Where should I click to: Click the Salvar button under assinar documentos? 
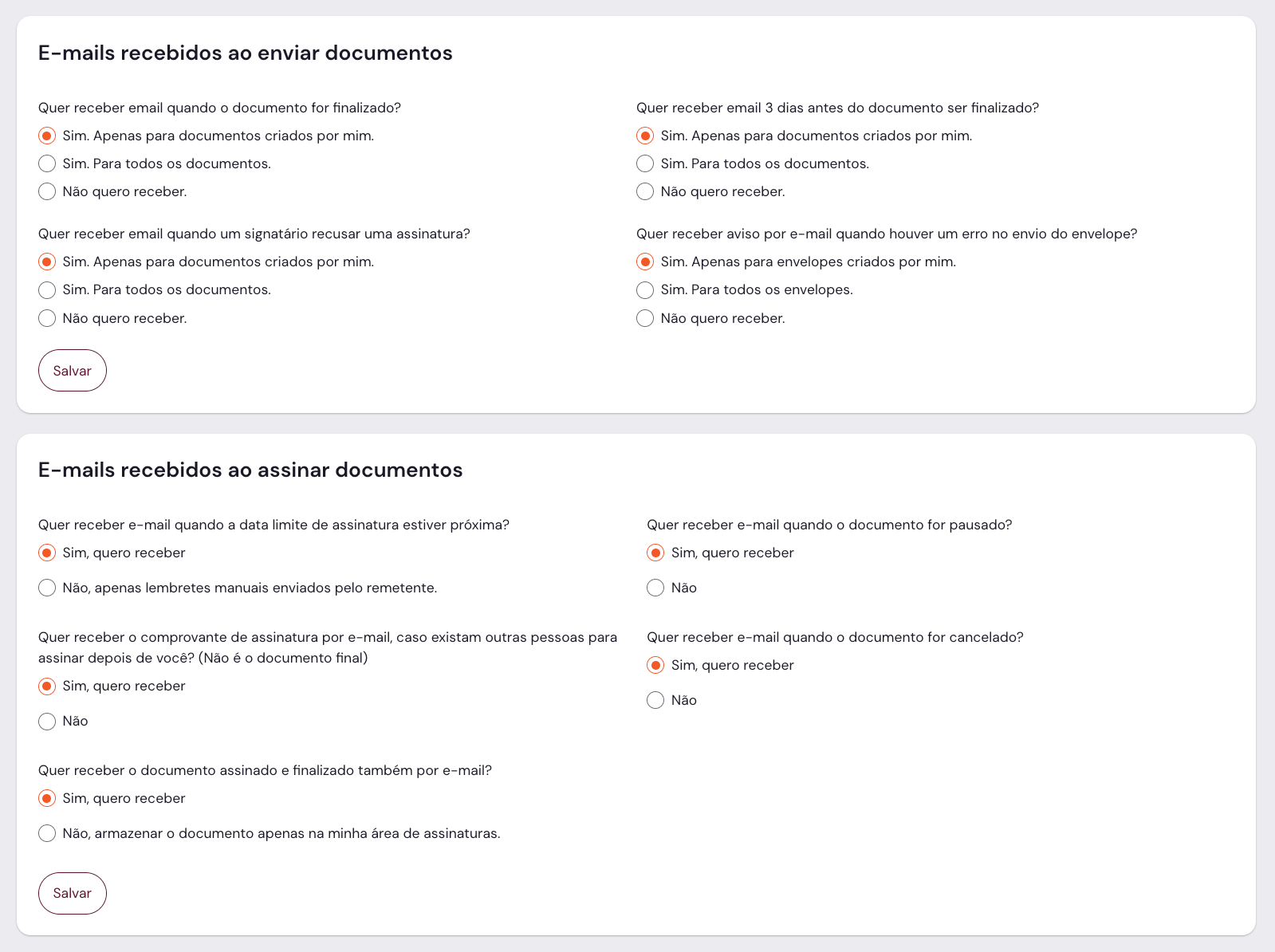point(72,893)
